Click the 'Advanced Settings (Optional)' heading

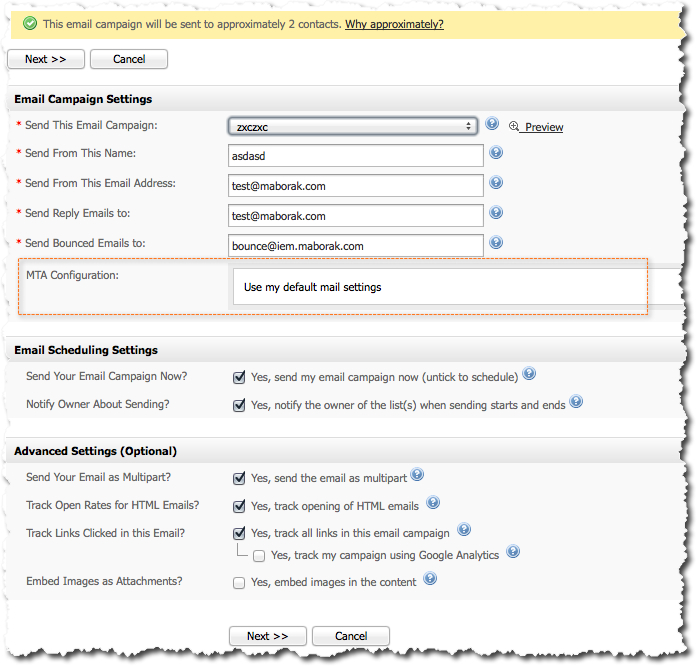click(x=96, y=451)
